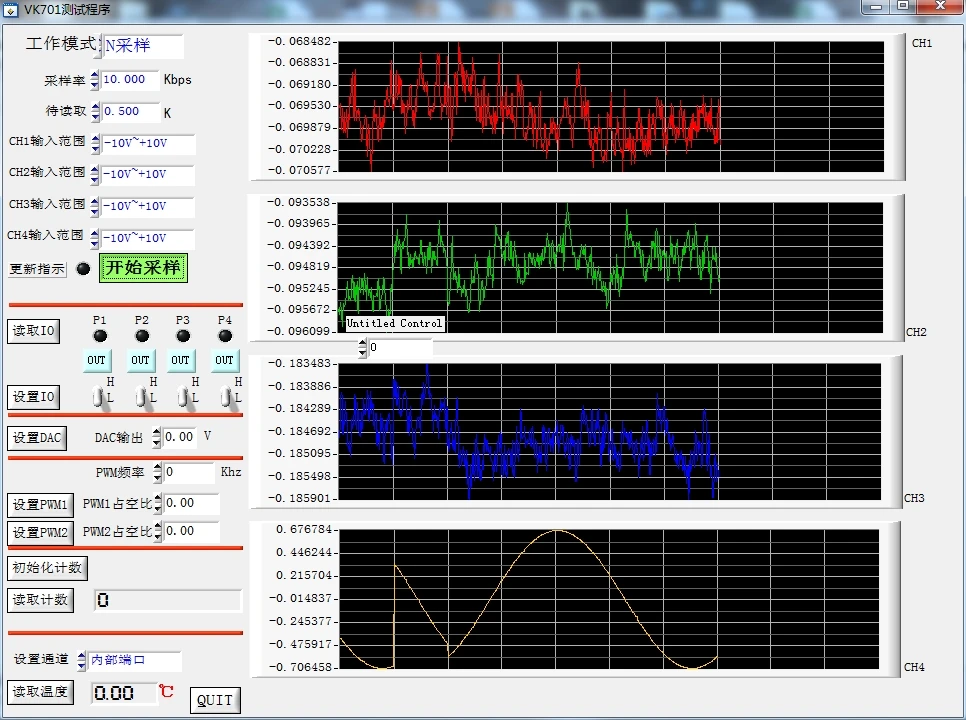Click the 开始采样 start sampling button
The width and height of the screenshot is (966, 720).
(x=143, y=268)
